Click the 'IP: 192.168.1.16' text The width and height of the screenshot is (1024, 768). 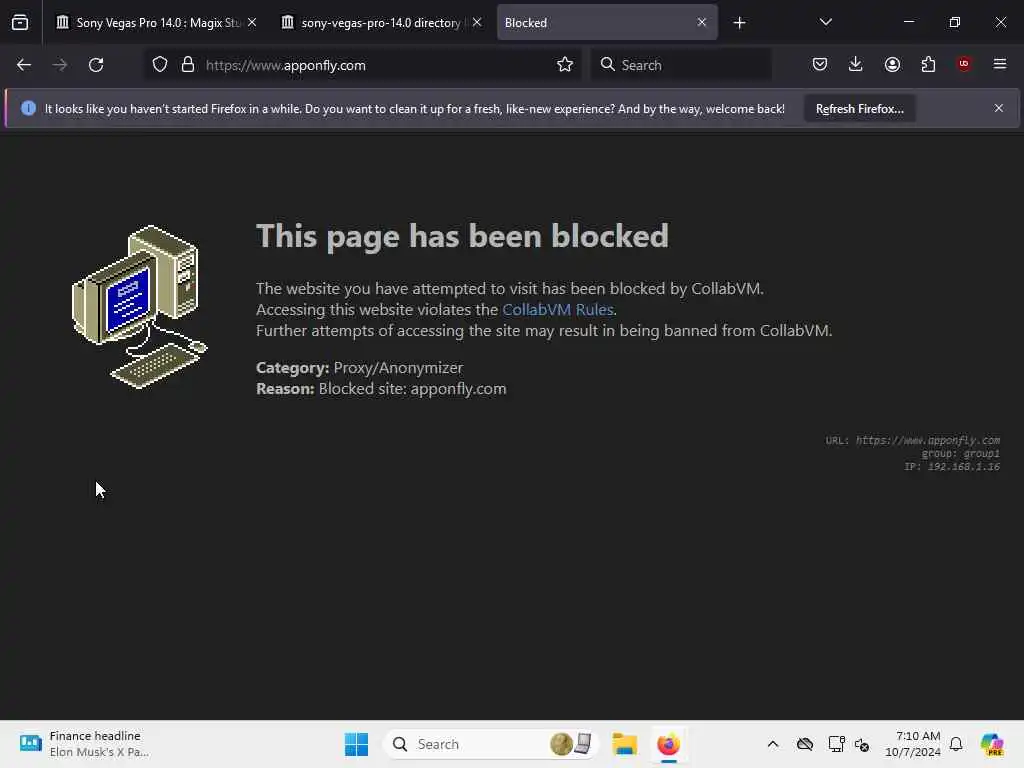coord(952,467)
